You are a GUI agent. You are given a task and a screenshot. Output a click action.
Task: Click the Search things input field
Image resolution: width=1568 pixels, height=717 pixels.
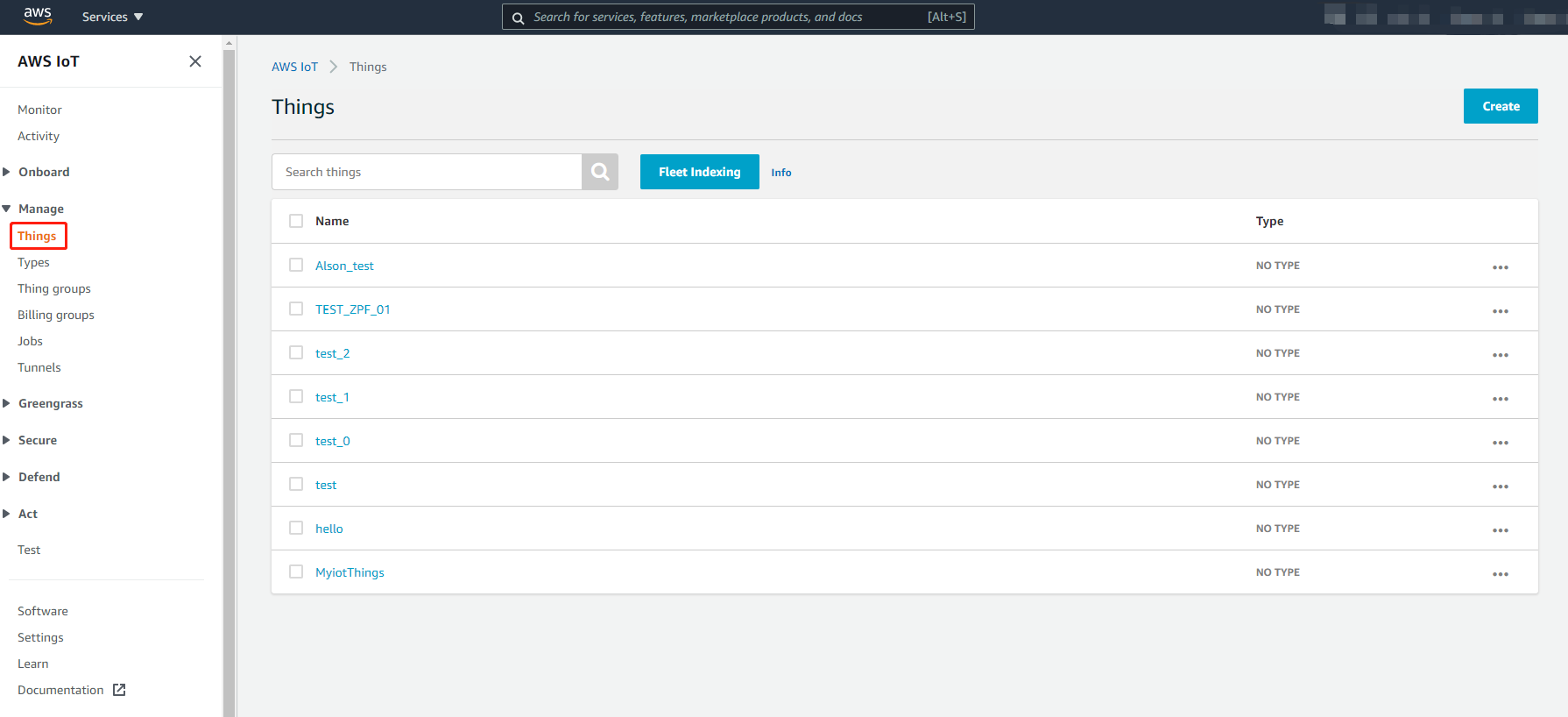[x=427, y=172]
